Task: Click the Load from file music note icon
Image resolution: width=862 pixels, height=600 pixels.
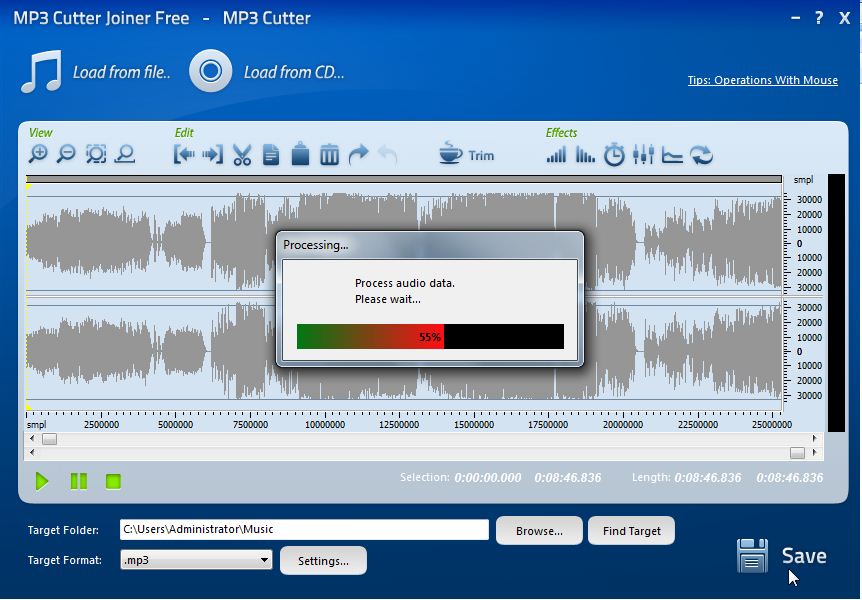Action: coord(42,71)
